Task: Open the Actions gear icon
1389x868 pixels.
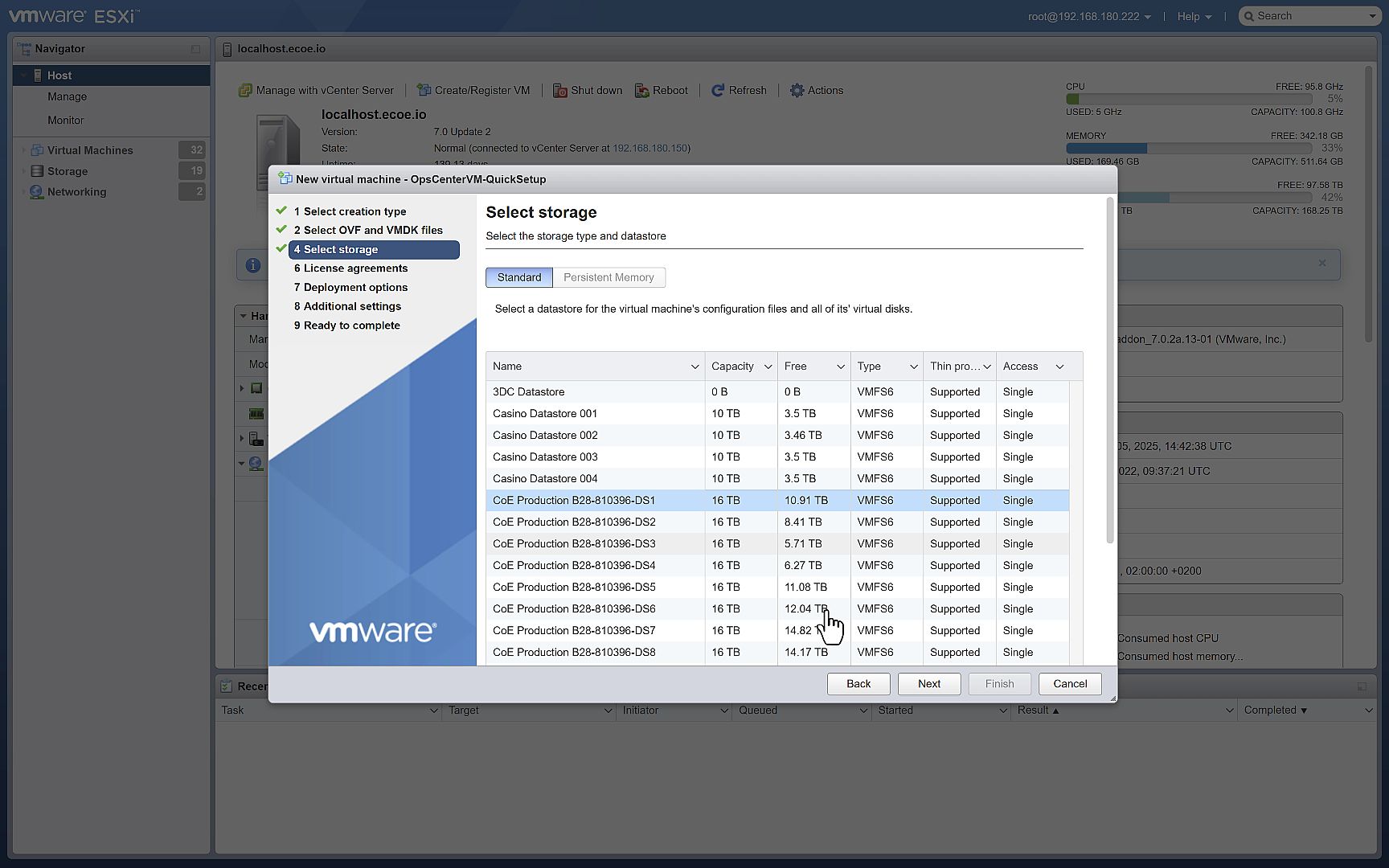Action: (x=797, y=91)
